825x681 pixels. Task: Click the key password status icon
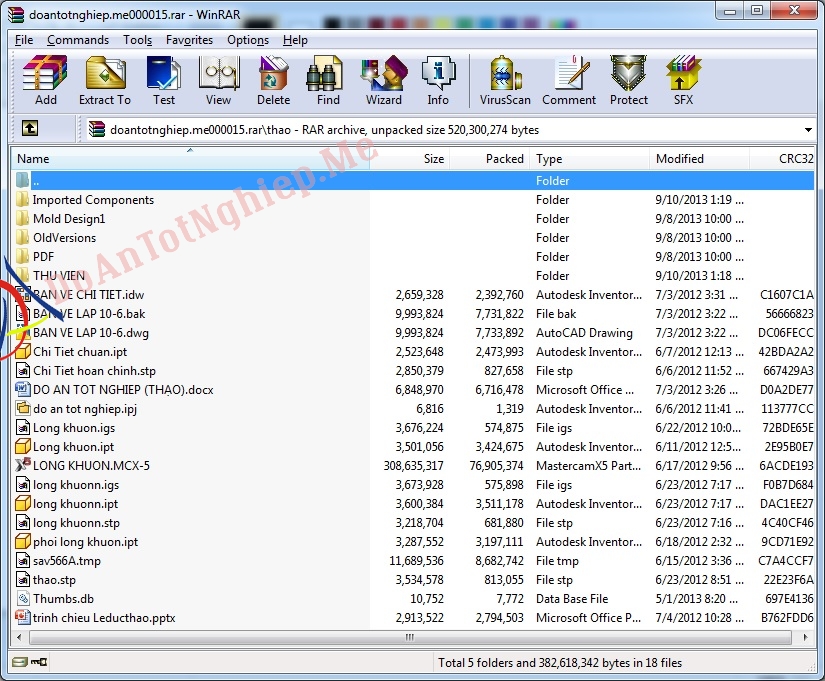click(x=39, y=662)
